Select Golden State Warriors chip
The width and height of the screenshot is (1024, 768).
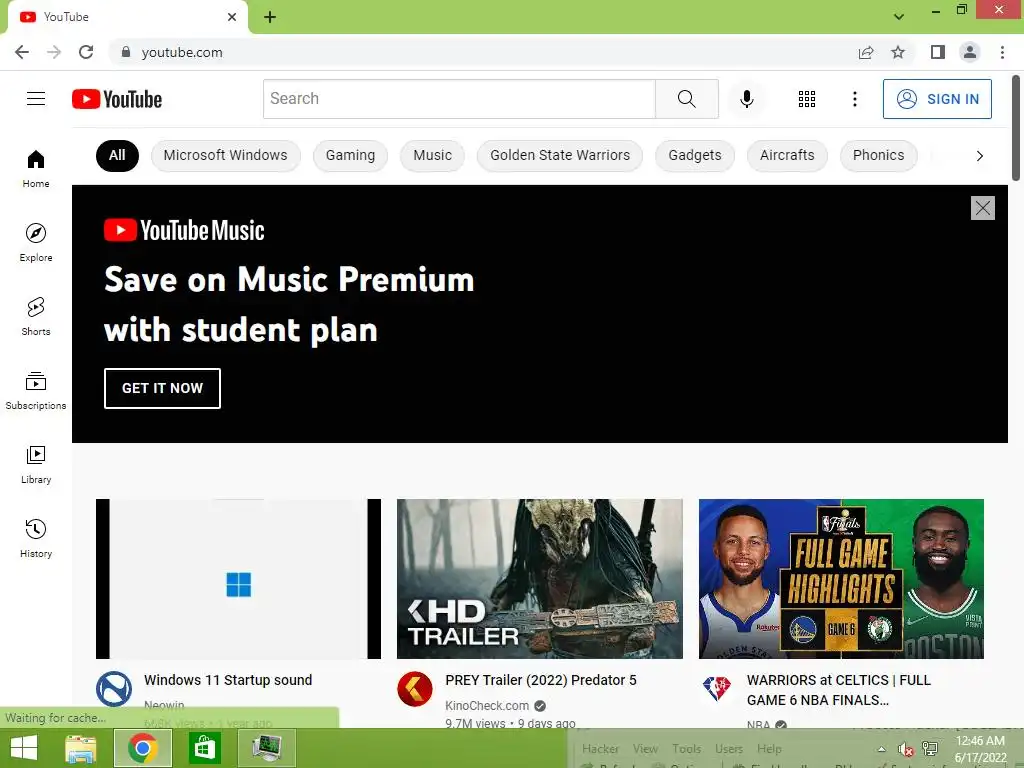pos(560,155)
